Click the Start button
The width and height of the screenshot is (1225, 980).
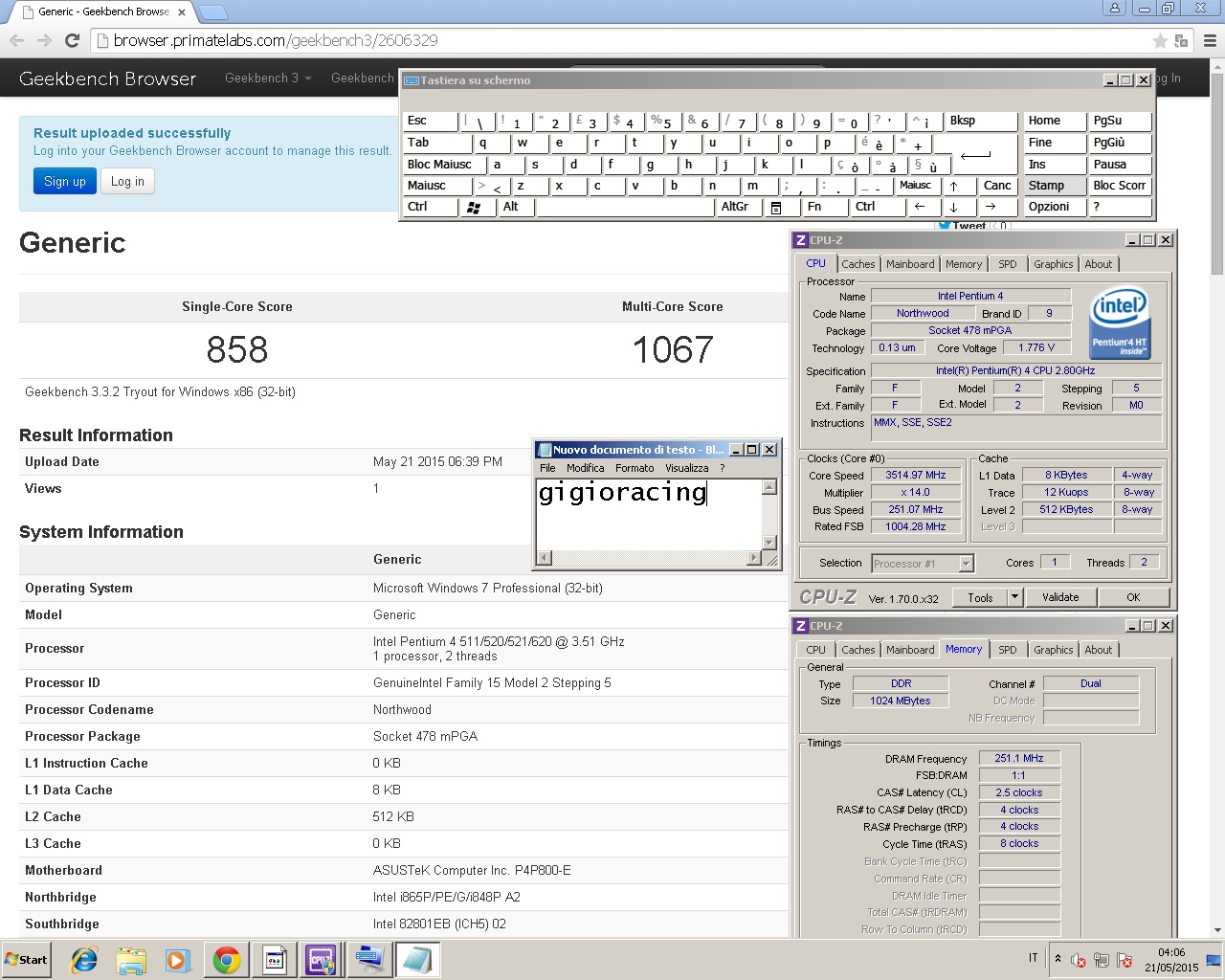point(27,960)
